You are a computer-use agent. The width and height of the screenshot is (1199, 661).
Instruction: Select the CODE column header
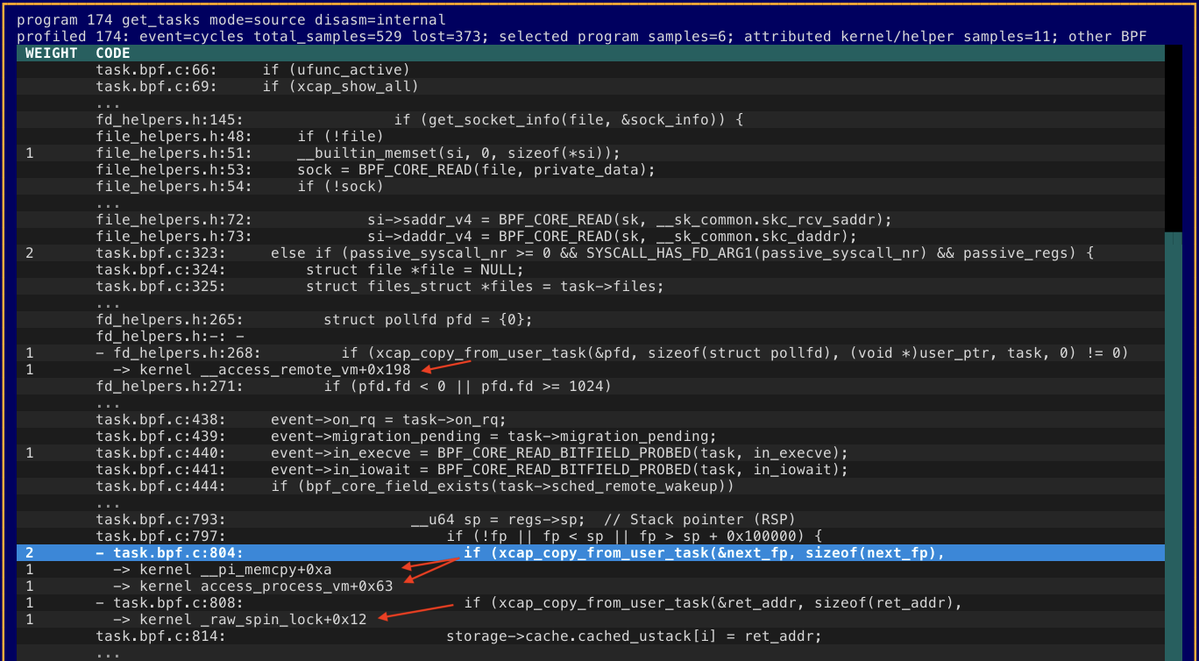113,54
